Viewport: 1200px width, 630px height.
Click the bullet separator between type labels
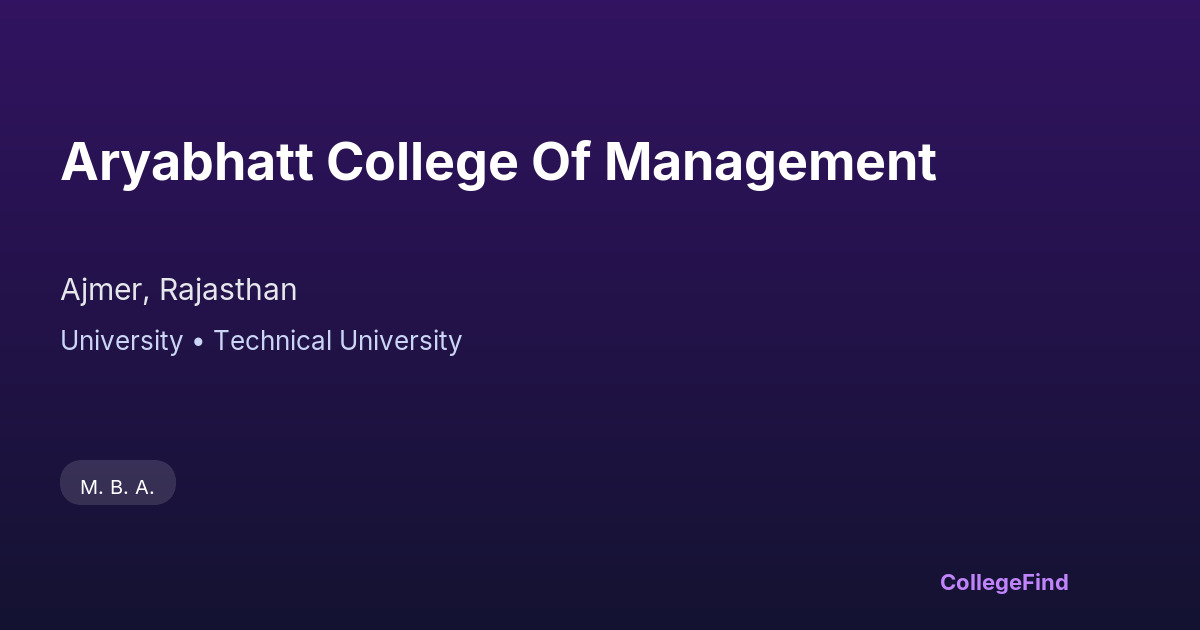[198, 342]
